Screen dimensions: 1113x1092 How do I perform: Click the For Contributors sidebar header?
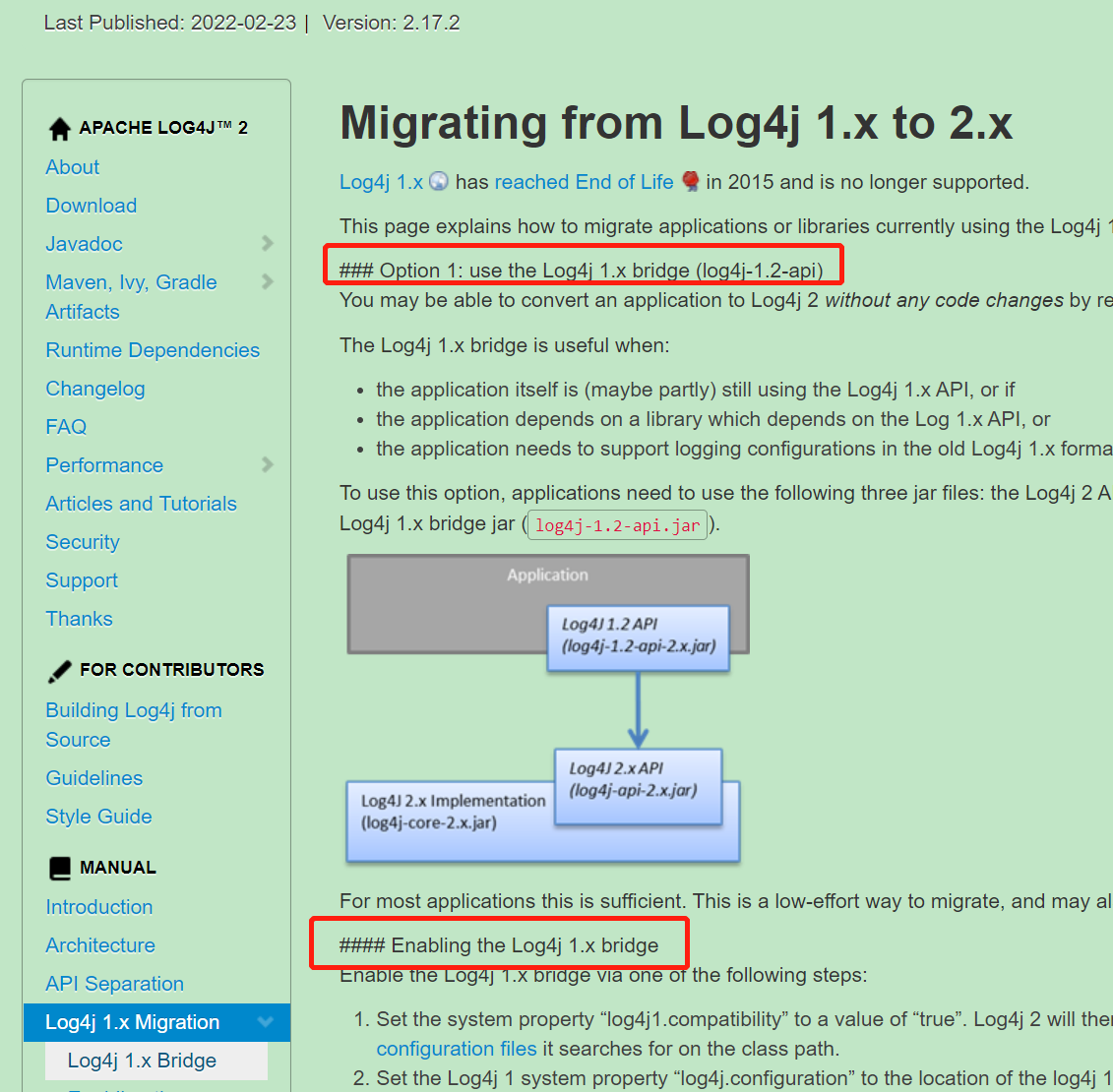click(x=172, y=669)
